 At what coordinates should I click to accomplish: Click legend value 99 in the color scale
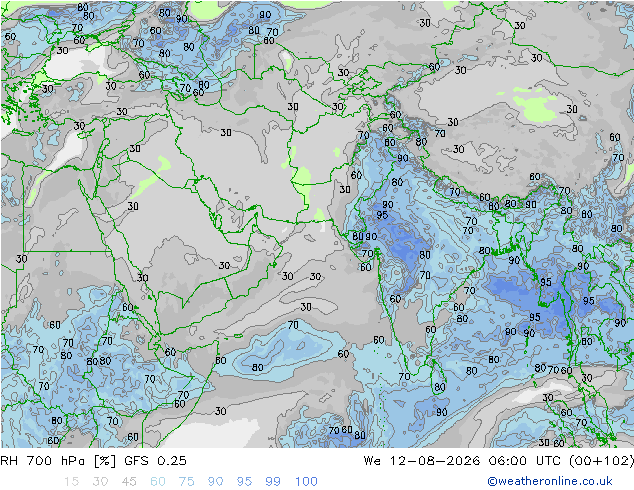point(273,482)
